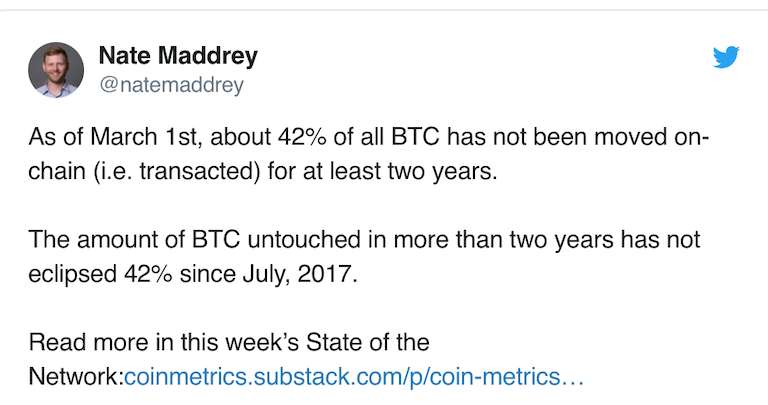Screen dimensions: 768x405
Task: Open Nate Maddrey's profile photo
Action: tap(56, 70)
